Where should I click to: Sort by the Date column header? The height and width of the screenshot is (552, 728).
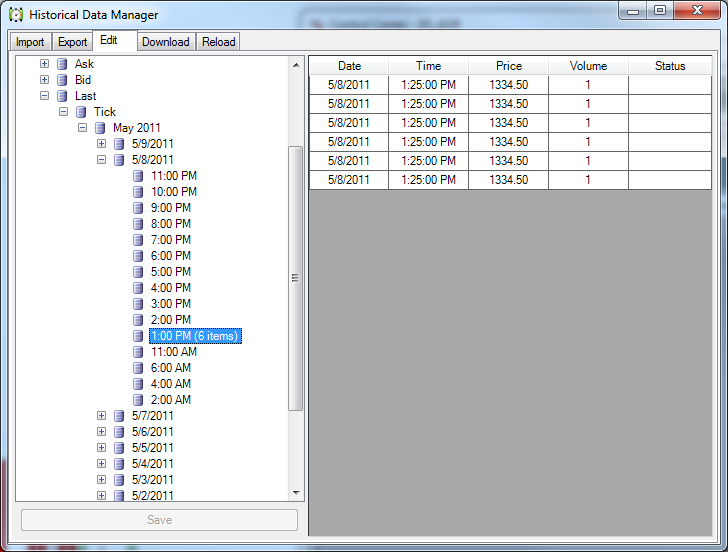point(349,66)
